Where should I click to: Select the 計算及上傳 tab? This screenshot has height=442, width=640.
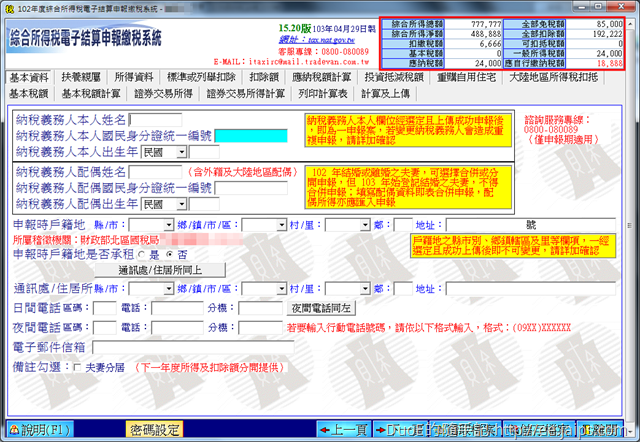coord(385,94)
